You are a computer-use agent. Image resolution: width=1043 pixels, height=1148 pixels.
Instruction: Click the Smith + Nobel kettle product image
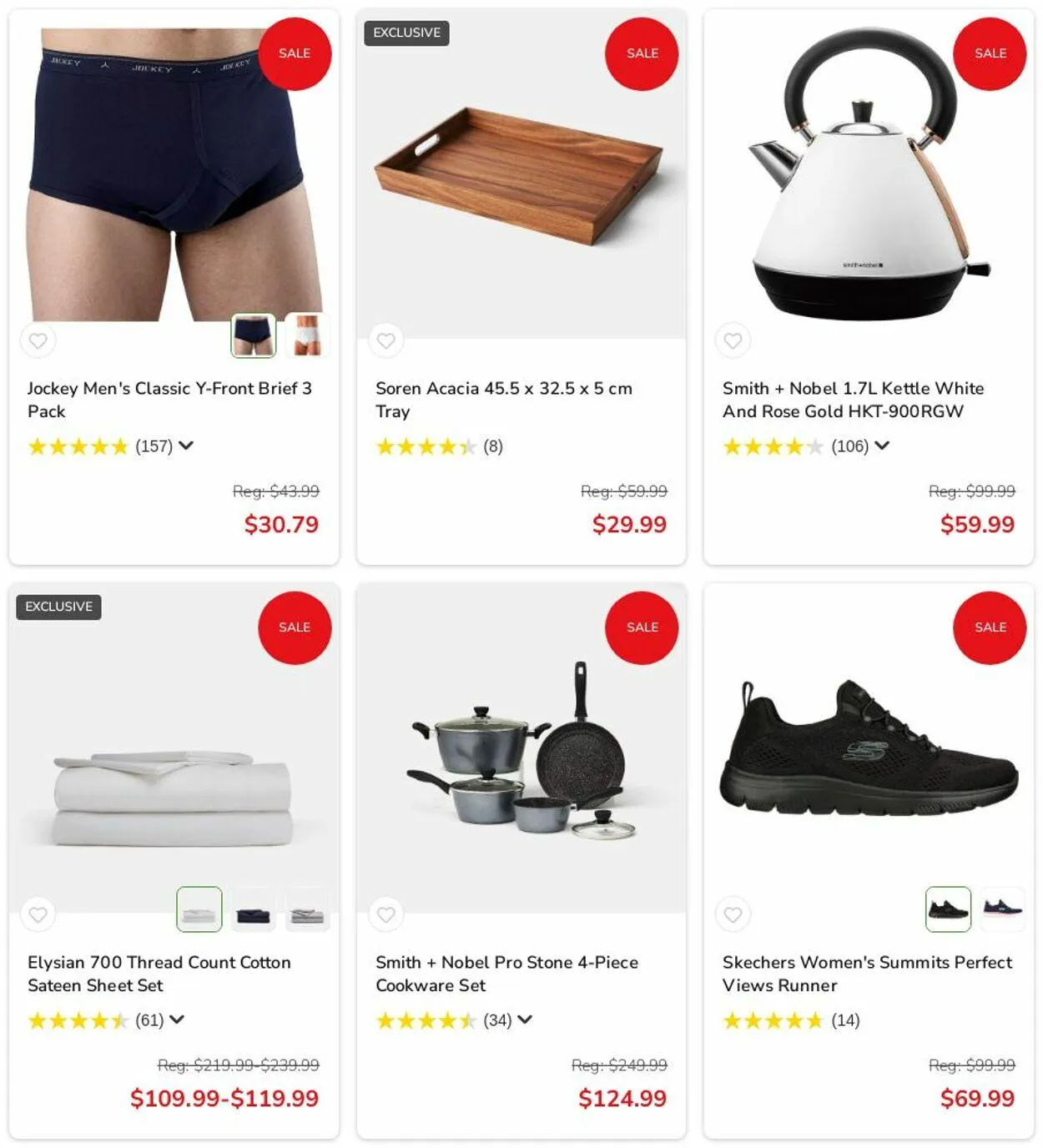tap(869, 175)
